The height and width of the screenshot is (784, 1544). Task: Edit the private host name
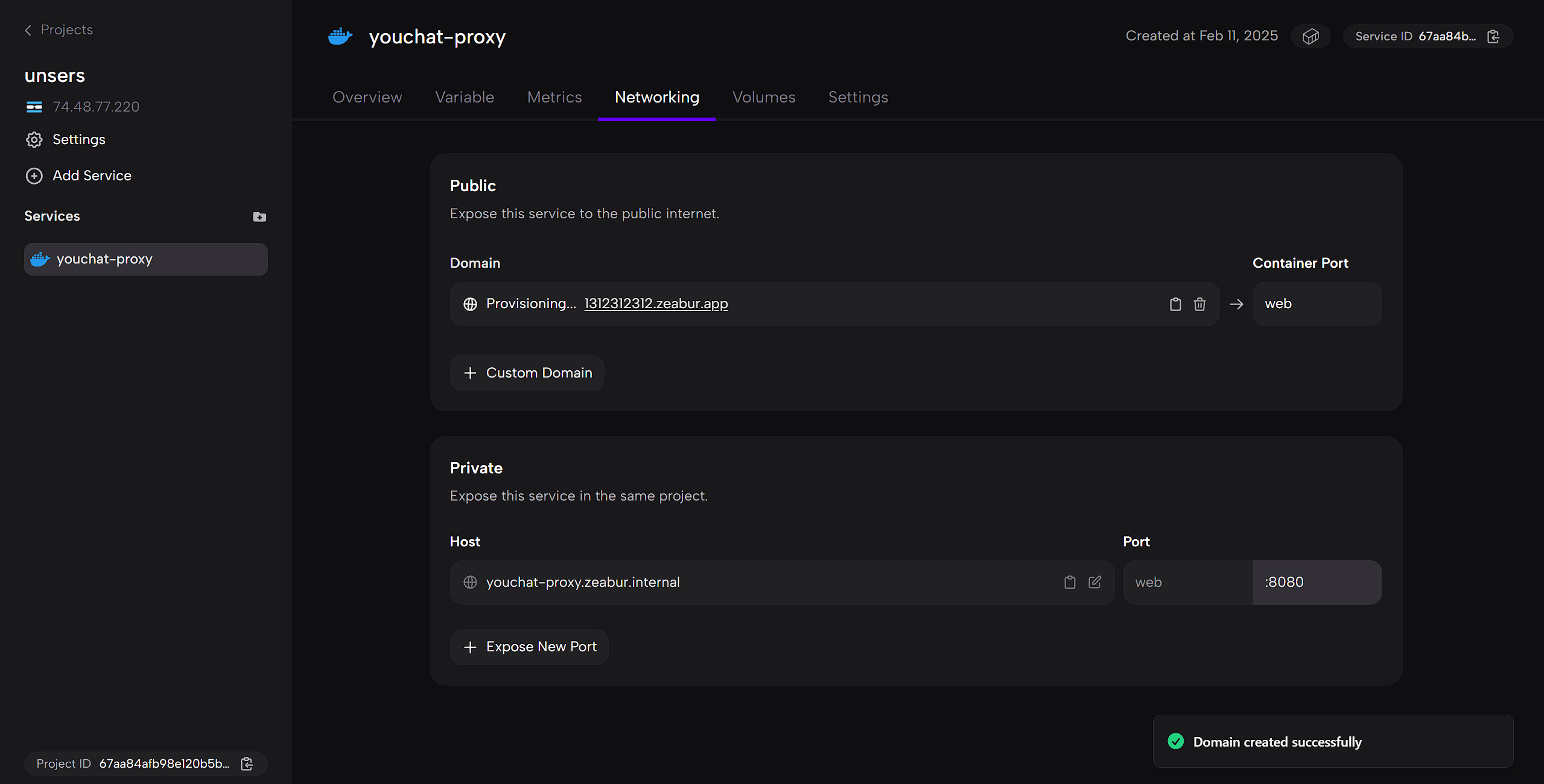[x=1094, y=582]
